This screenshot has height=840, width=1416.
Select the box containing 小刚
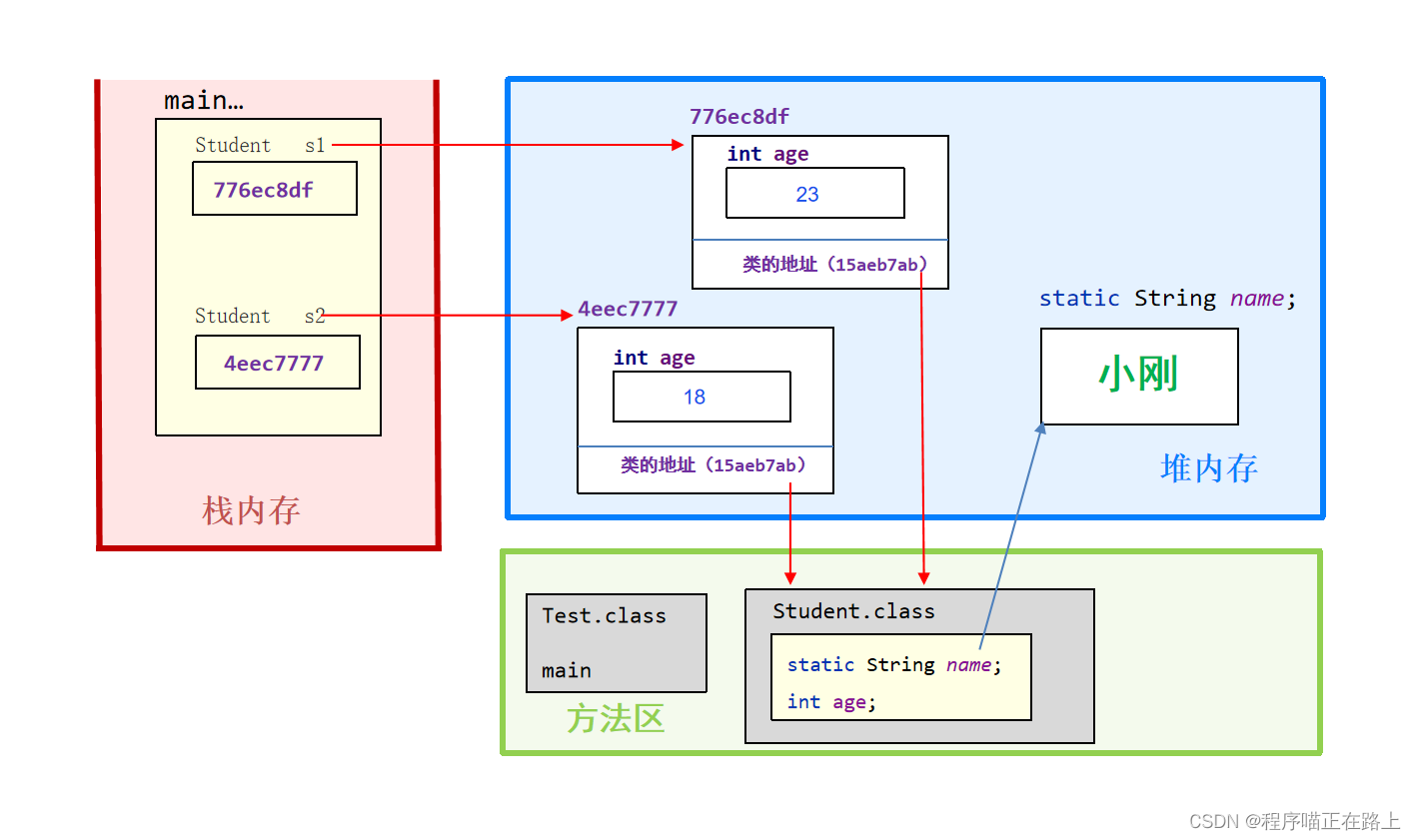[1139, 377]
